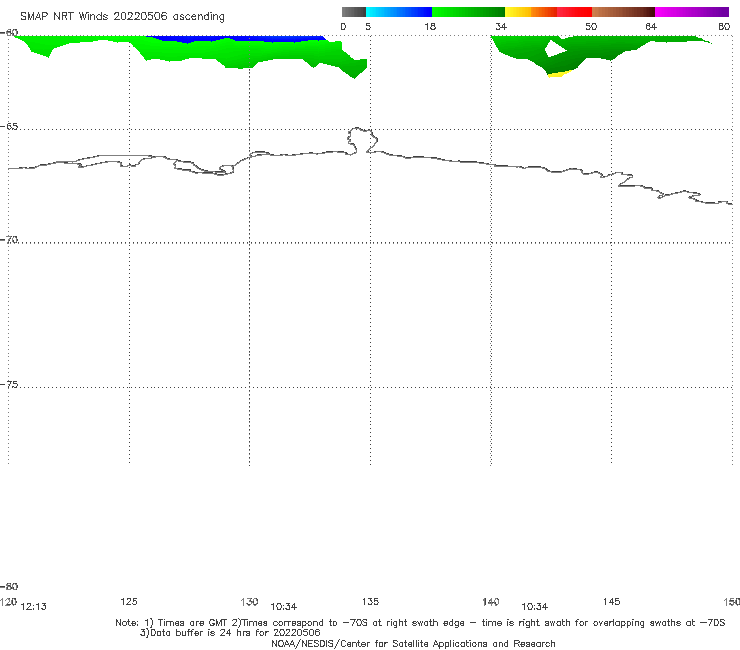Click the 'Times are GMT' note line
The image size is (740, 650).
pos(420,623)
